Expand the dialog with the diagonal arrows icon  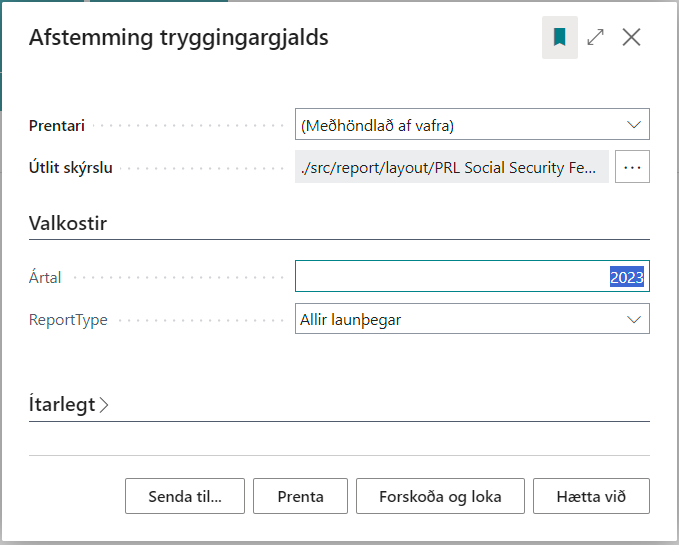(596, 38)
